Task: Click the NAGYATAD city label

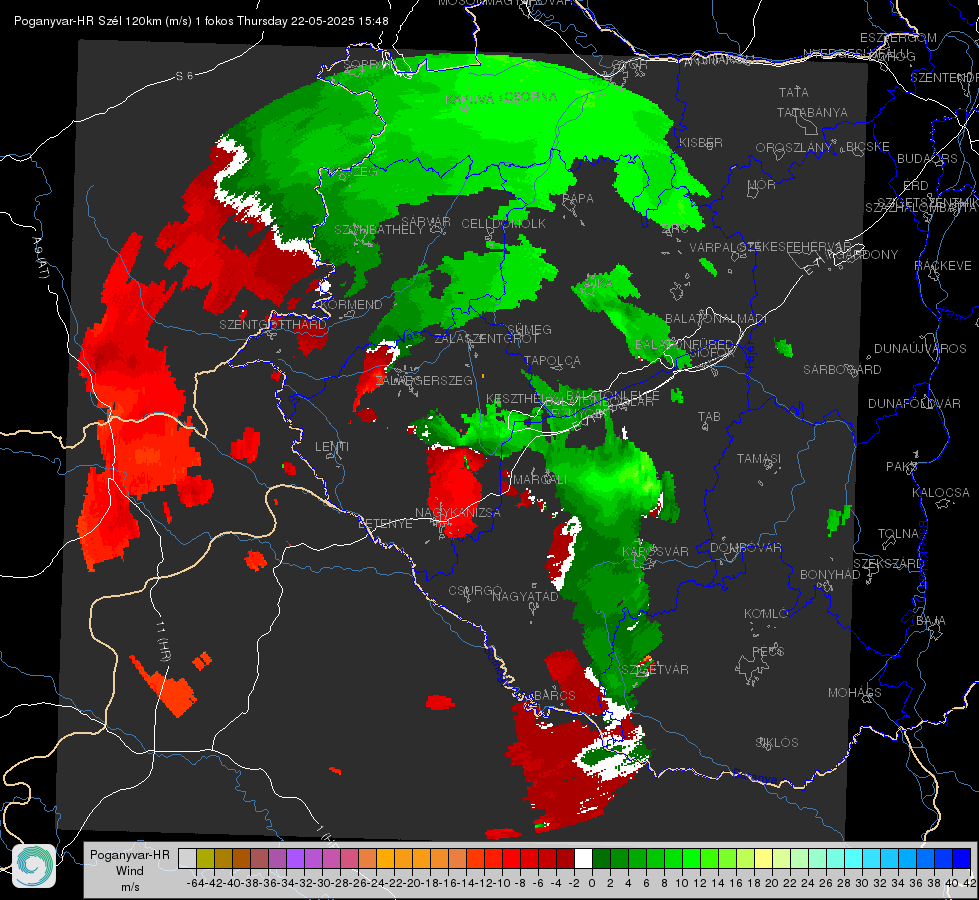Action: pyautogui.click(x=525, y=596)
